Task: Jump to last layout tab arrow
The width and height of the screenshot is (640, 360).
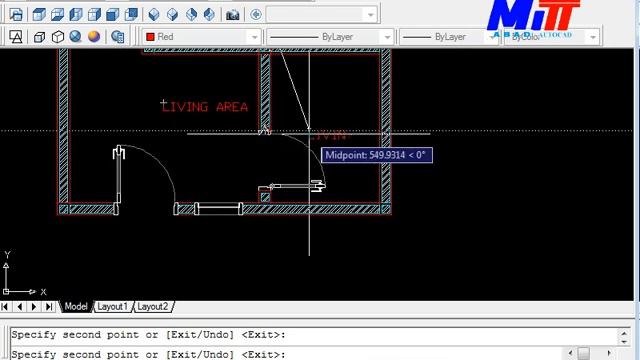Action: pos(49,307)
